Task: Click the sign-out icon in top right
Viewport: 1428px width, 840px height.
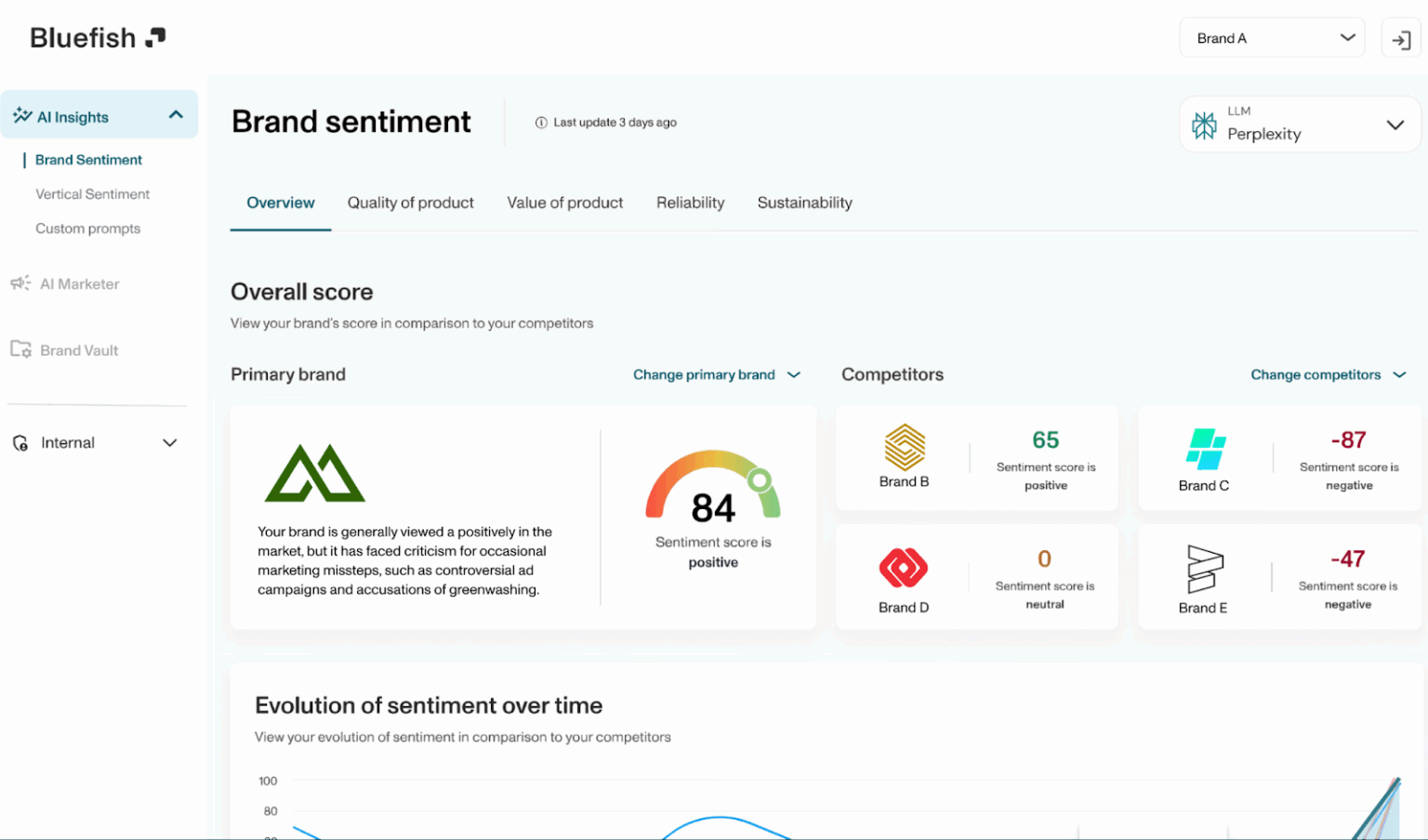Action: click(x=1401, y=38)
